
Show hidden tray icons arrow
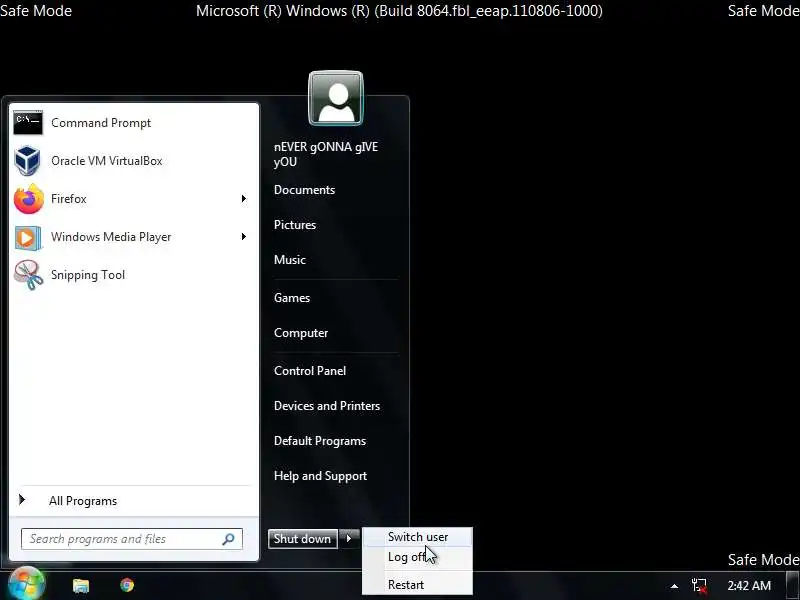674,586
